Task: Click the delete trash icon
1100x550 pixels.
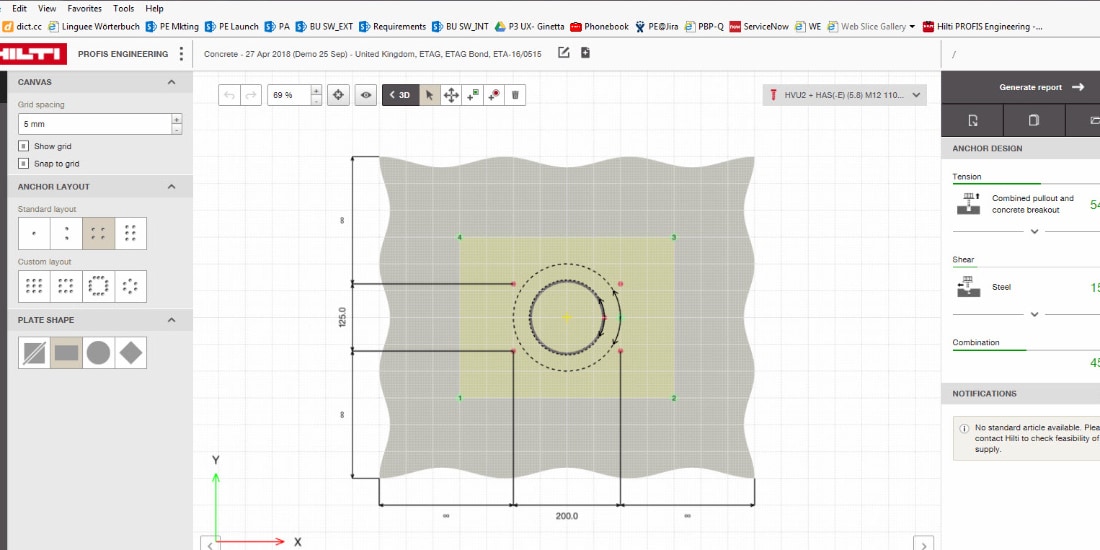Action: pyautogui.click(x=515, y=95)
